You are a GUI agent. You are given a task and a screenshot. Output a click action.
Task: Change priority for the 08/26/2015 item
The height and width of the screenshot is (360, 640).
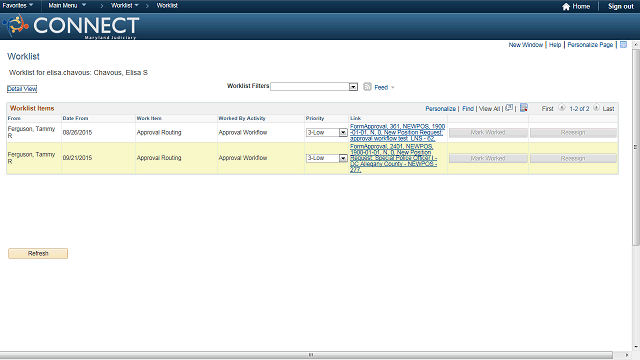click(x=327, y=133)
